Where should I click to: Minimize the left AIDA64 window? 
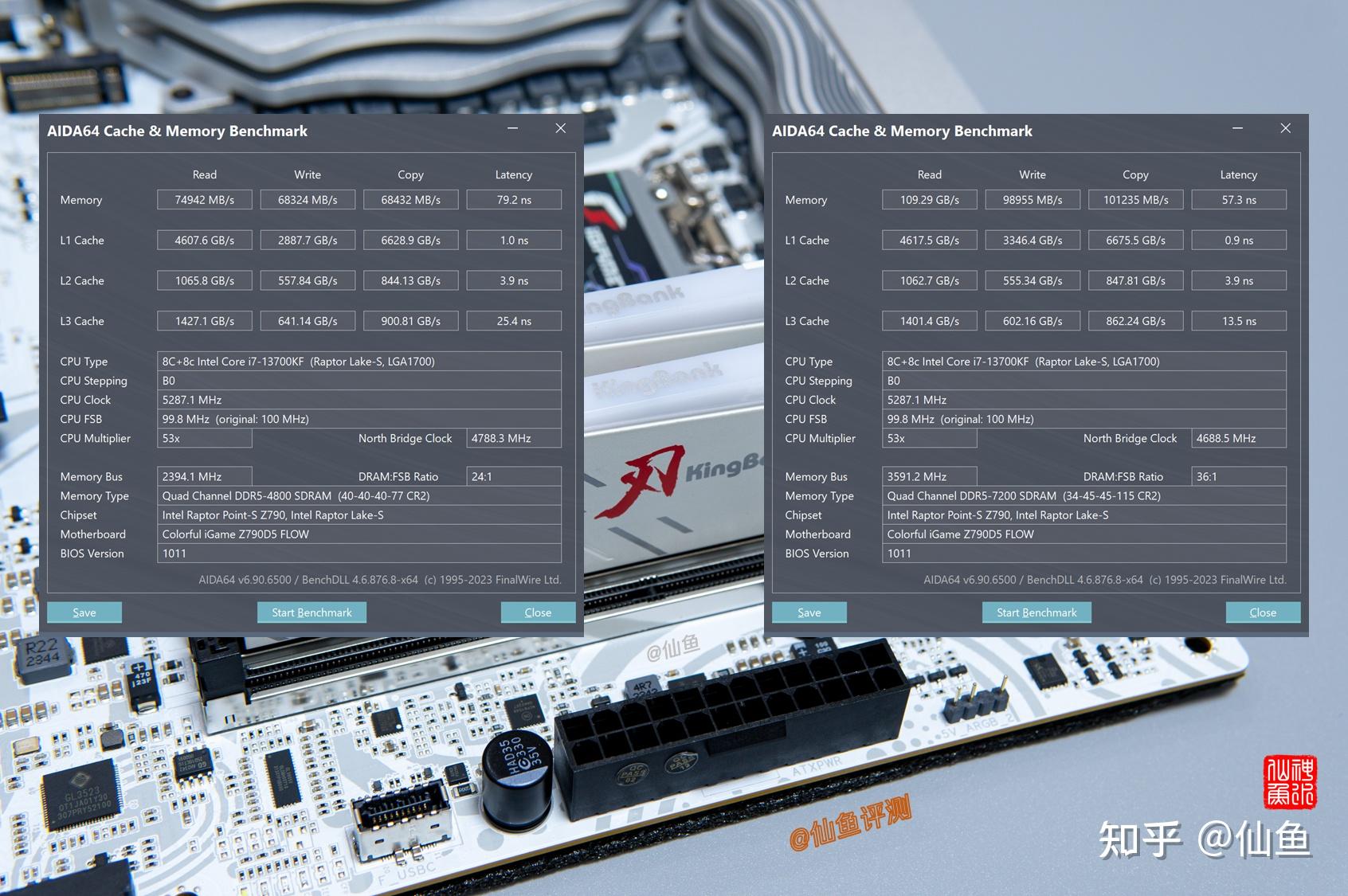click(512, 127)
